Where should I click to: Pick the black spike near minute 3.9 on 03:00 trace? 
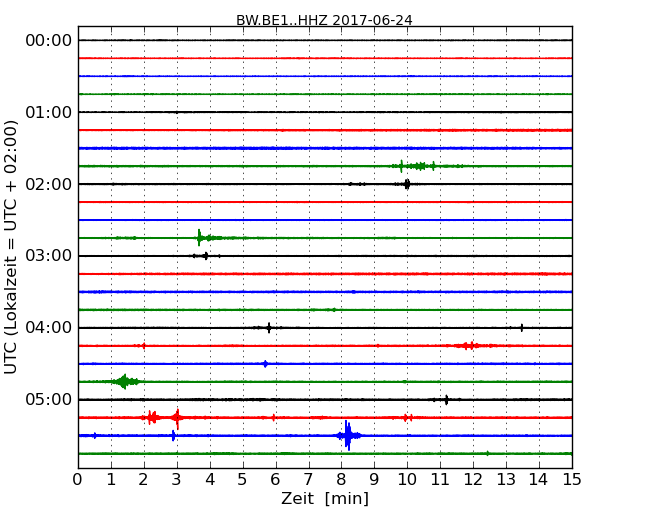click(x=206, y=256)
